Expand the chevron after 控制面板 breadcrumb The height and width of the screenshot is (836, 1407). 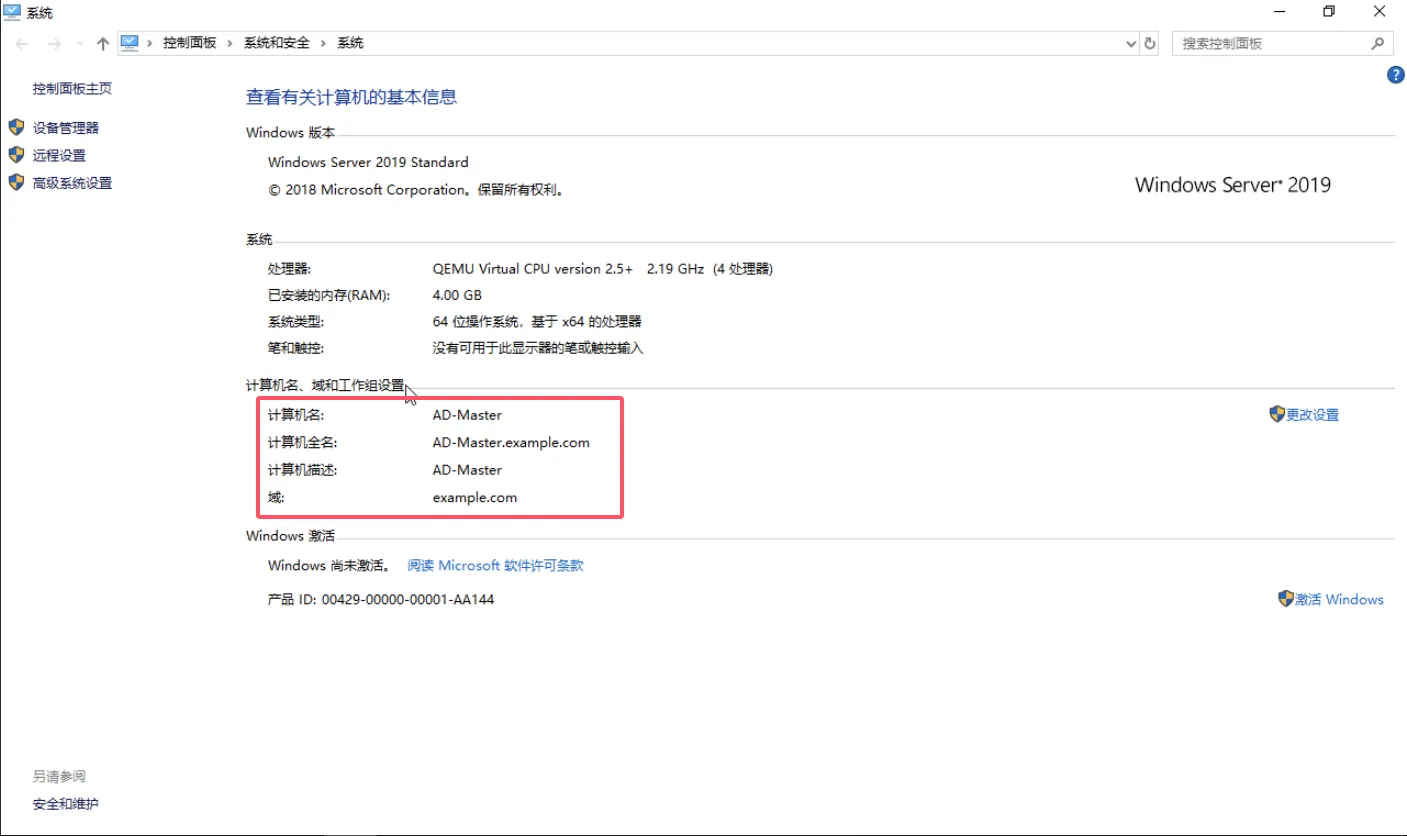230,43
